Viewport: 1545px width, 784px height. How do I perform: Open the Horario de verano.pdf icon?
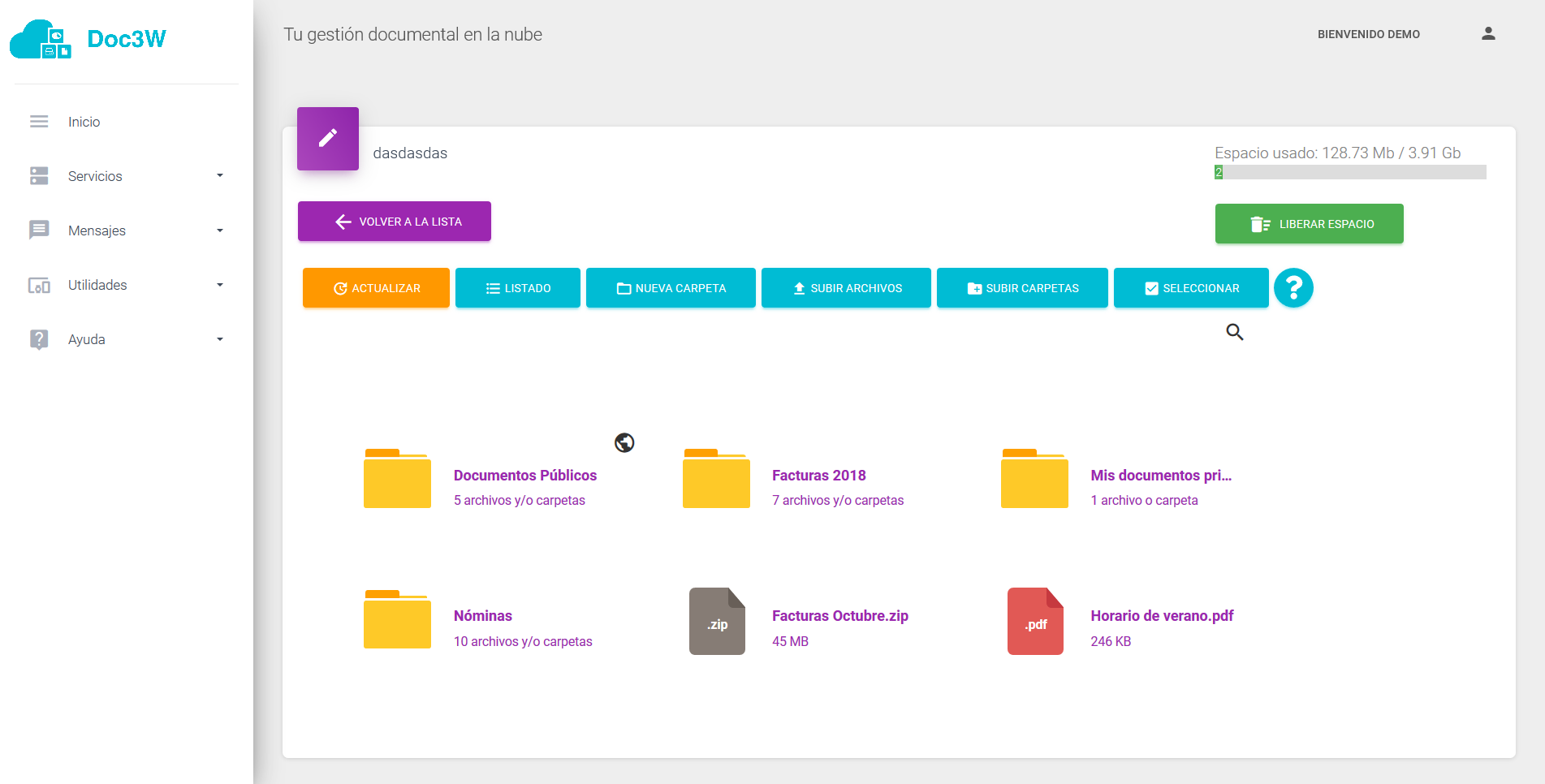pos(1035,622)
